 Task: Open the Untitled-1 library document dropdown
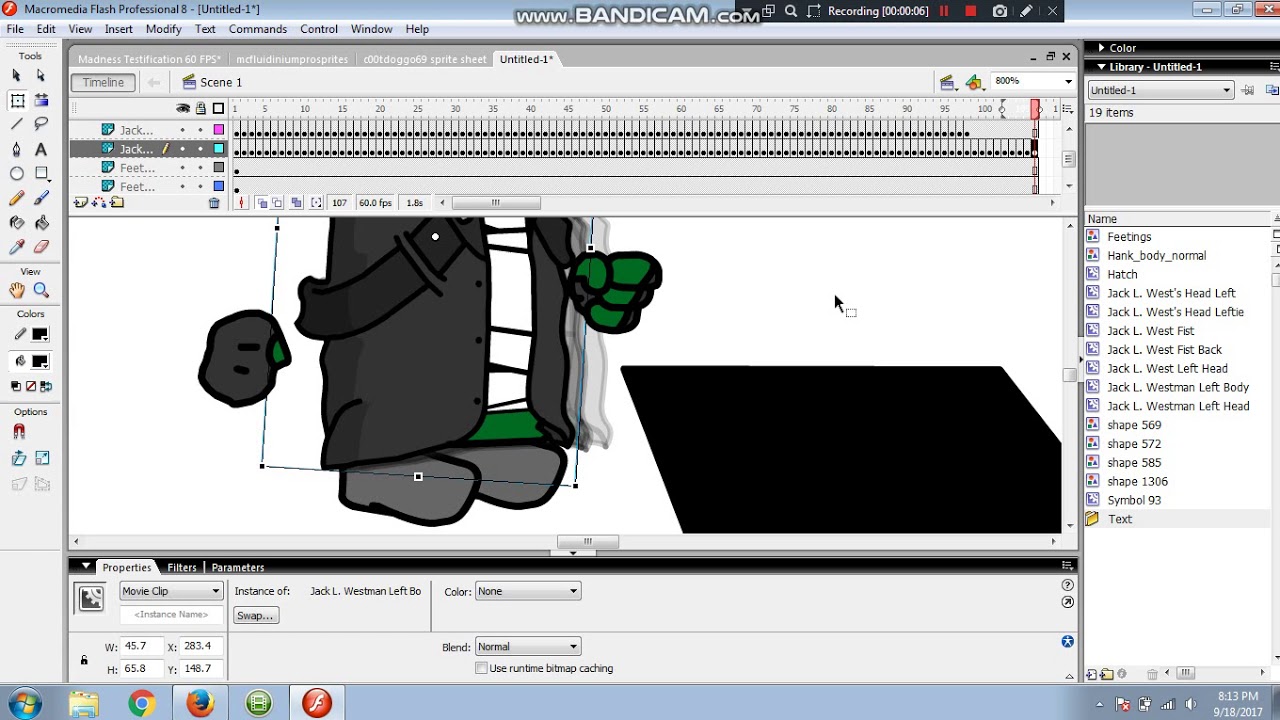tap(1161, 90)
